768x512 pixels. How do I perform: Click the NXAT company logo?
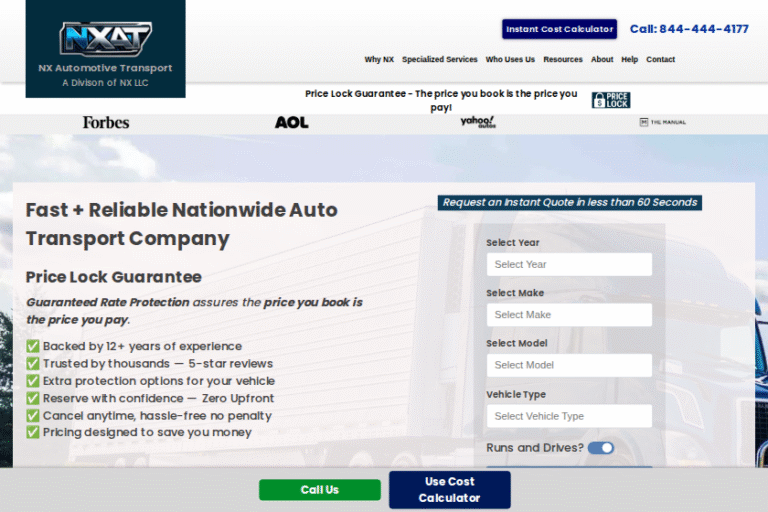tap(105, 39)
